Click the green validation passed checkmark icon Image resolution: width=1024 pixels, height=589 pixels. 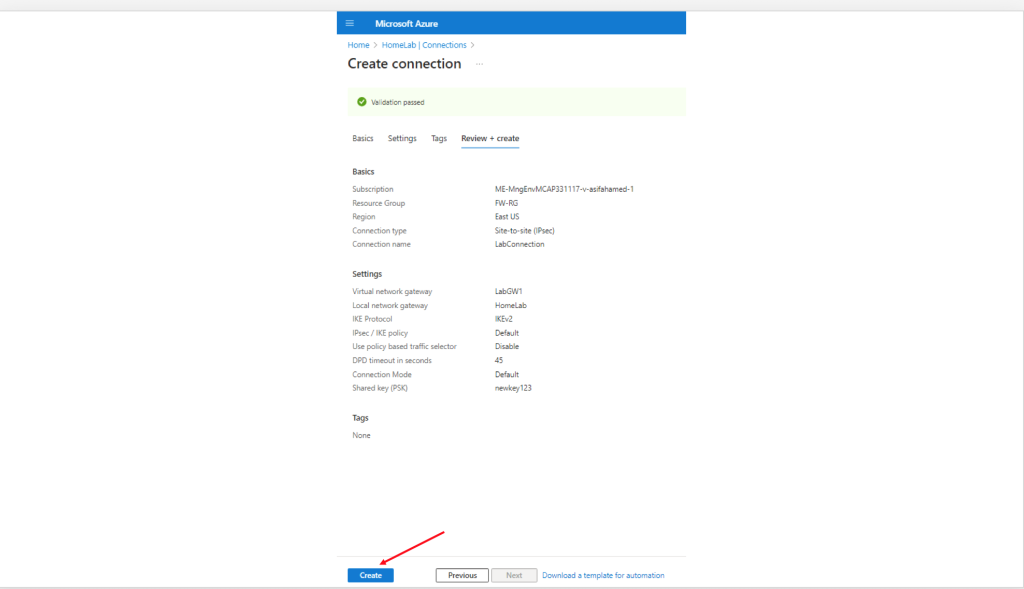tap(361, 102)
